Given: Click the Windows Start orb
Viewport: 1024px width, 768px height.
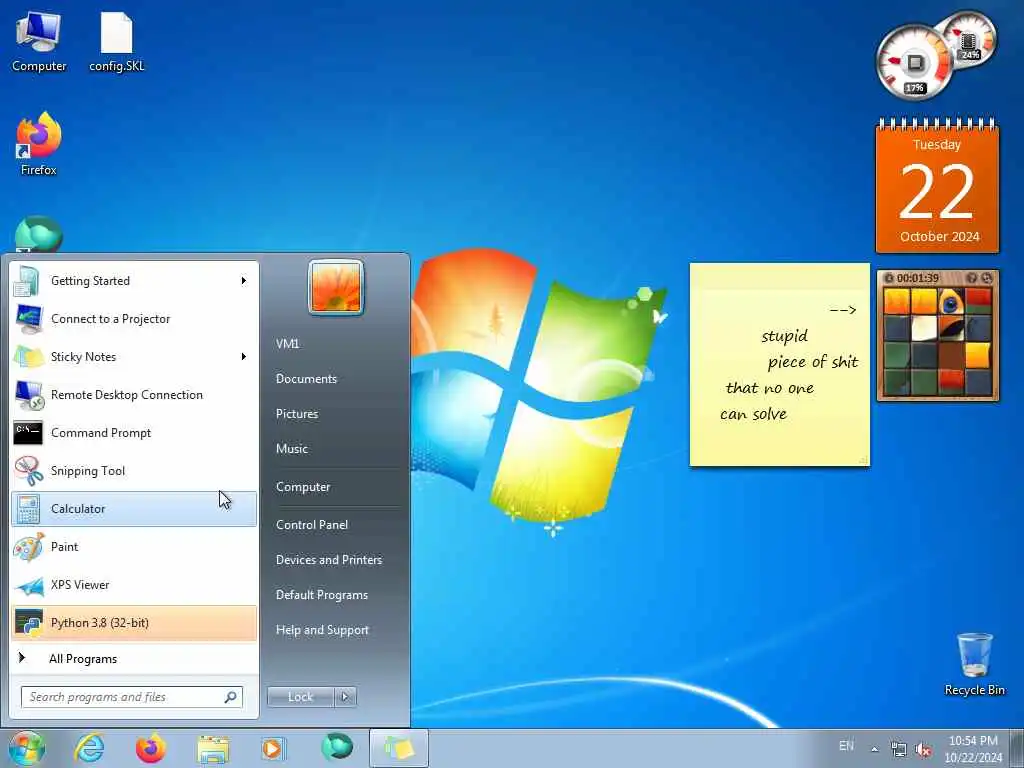Looking at the screenshot, I should (27, 748).
